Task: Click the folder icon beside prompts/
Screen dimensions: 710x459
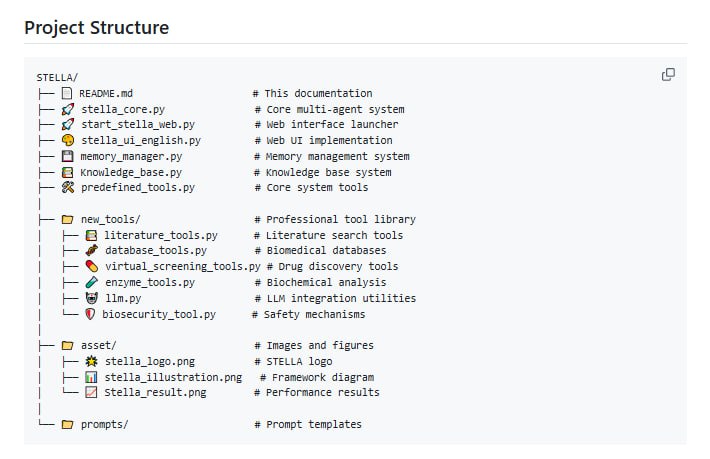Action: click(68, 424)
